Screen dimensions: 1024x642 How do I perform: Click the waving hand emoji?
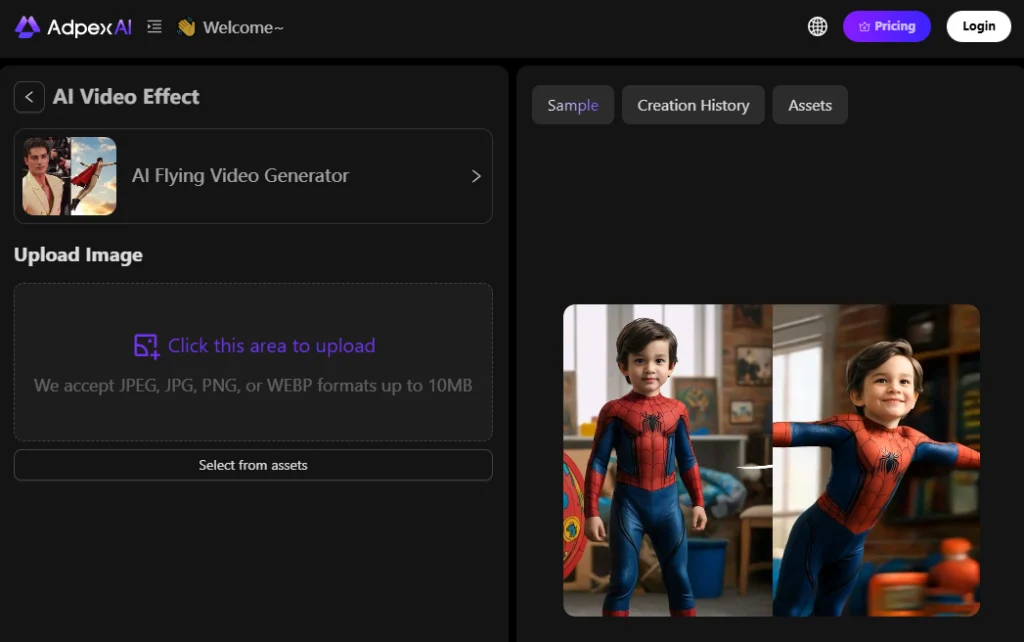186,27
